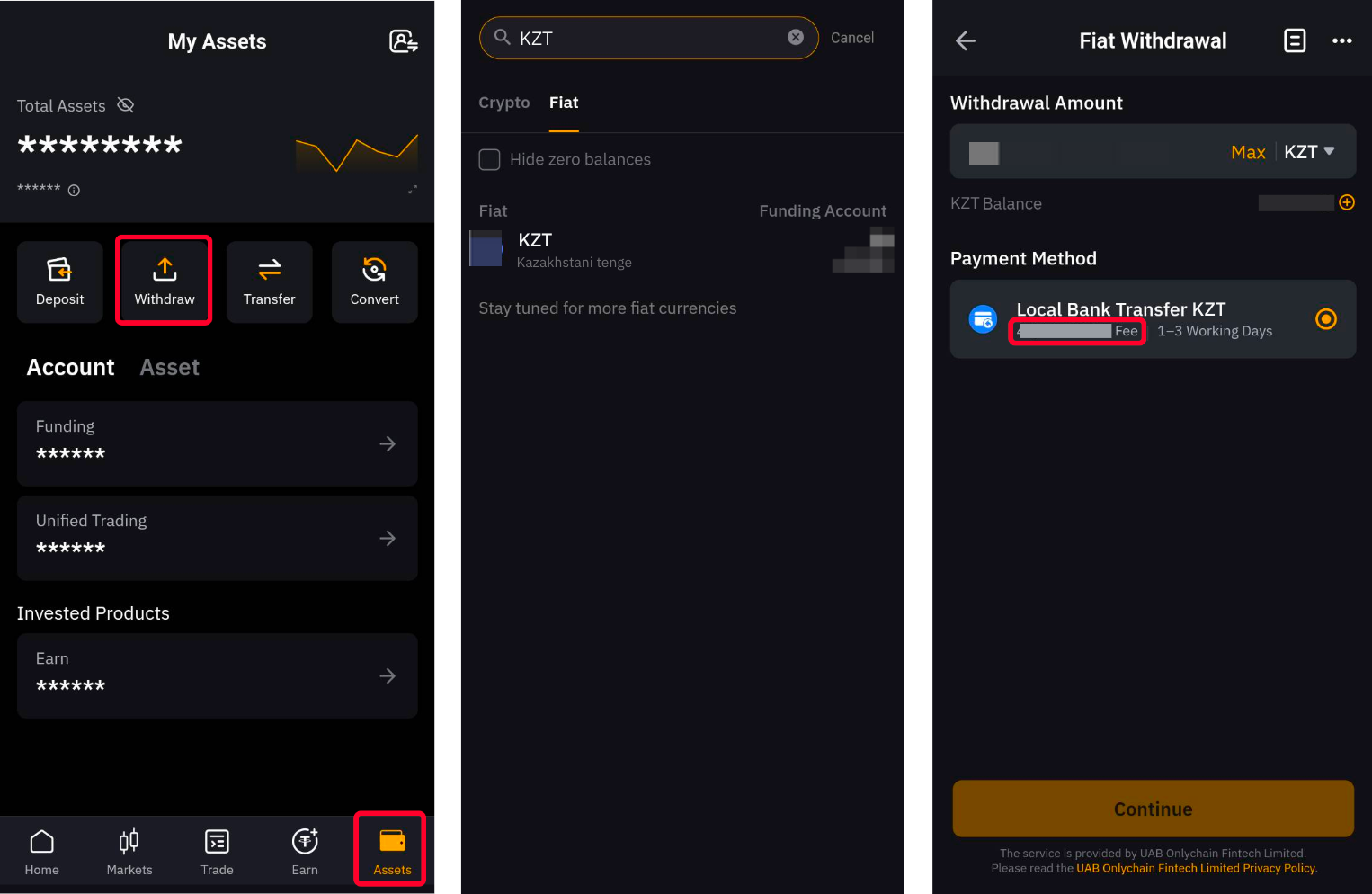
Task: Expand the Unified Trading account arrow
Action: click(x=388, y=538)
